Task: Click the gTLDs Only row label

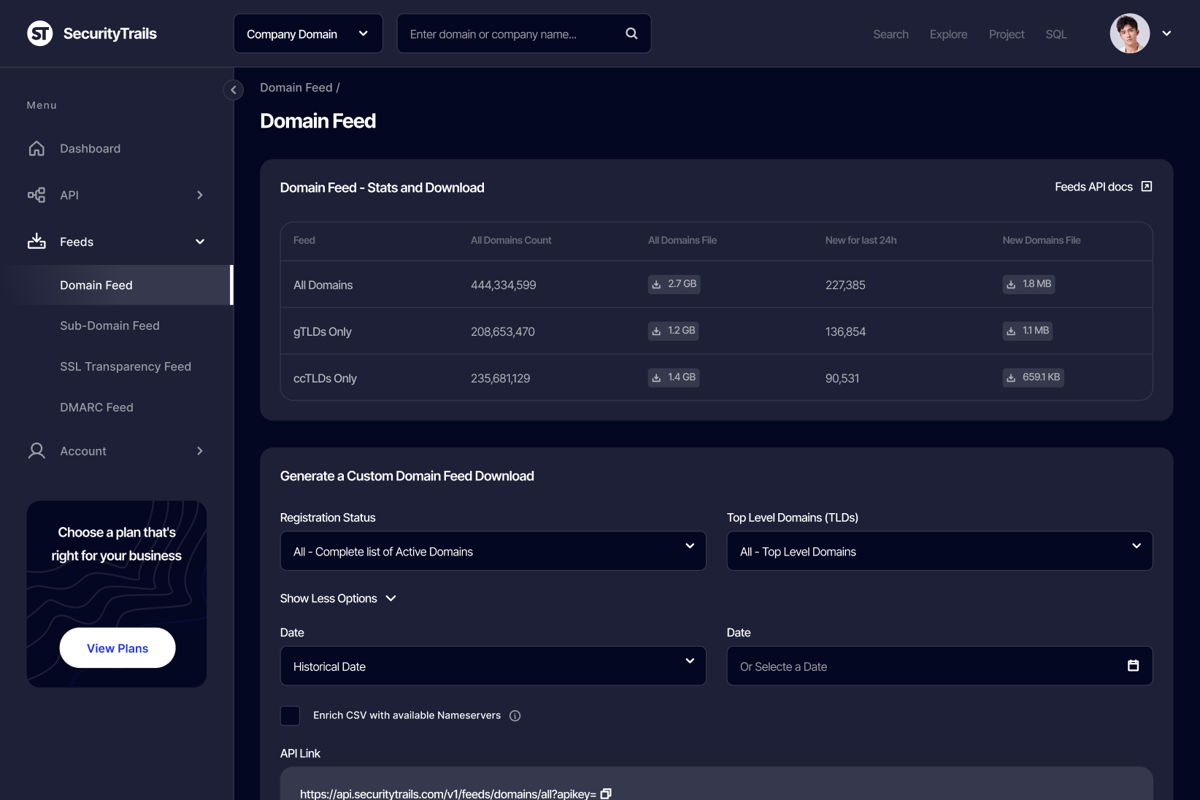Action: tap(322, 331)
